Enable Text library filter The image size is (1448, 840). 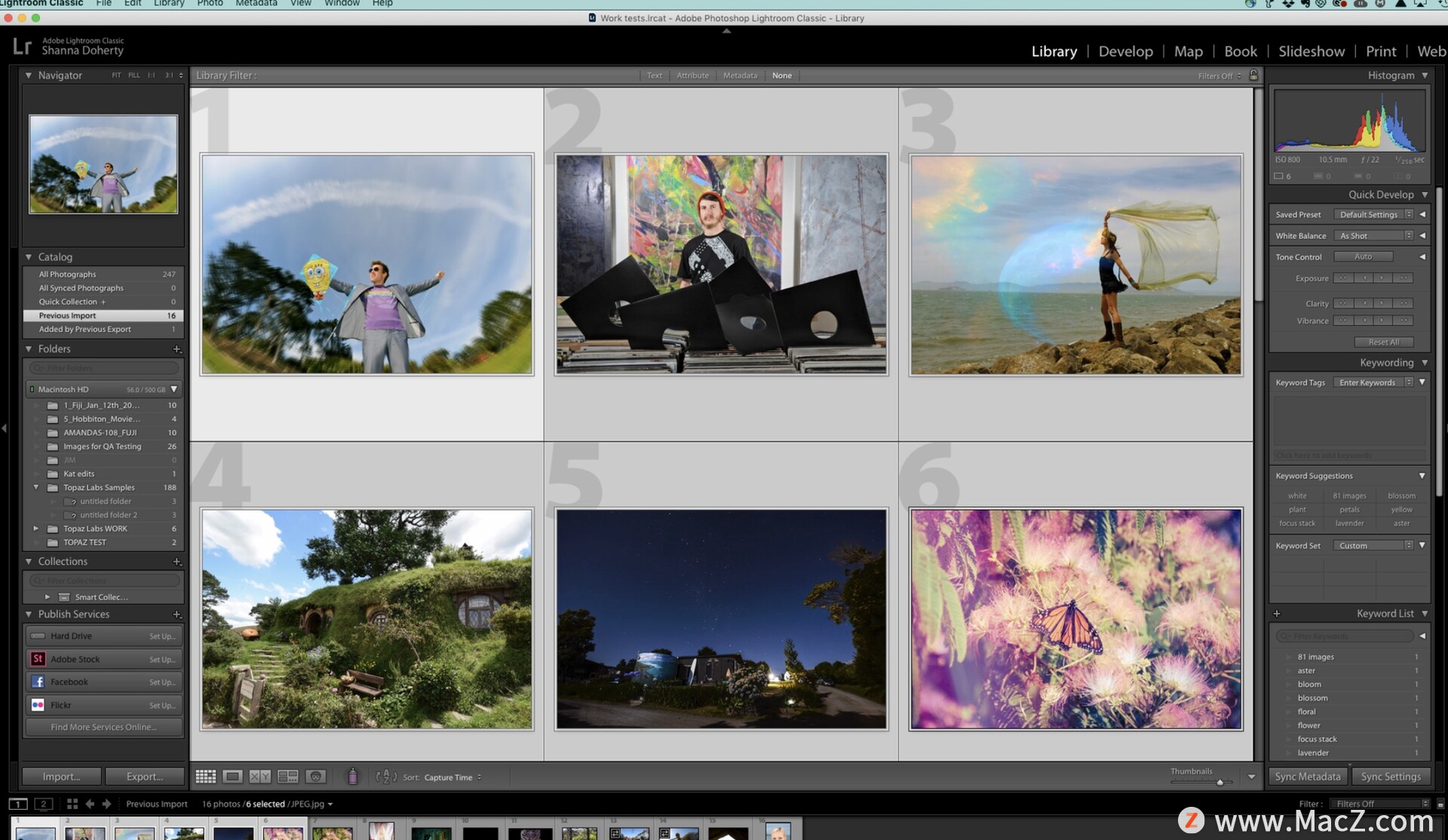pyautogui.click(x=654, y=75)
